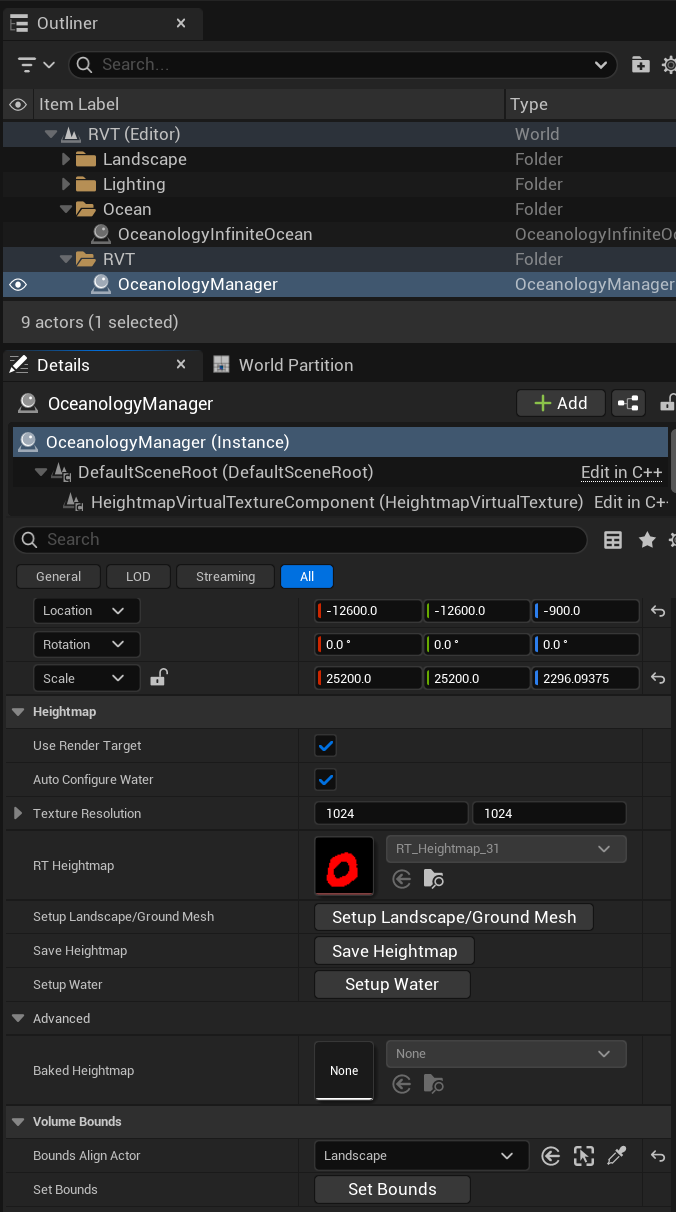This screenshot has height=1212, width=676.
Task: Collapse the Ocean folder
Action: [x=66, y=209]
